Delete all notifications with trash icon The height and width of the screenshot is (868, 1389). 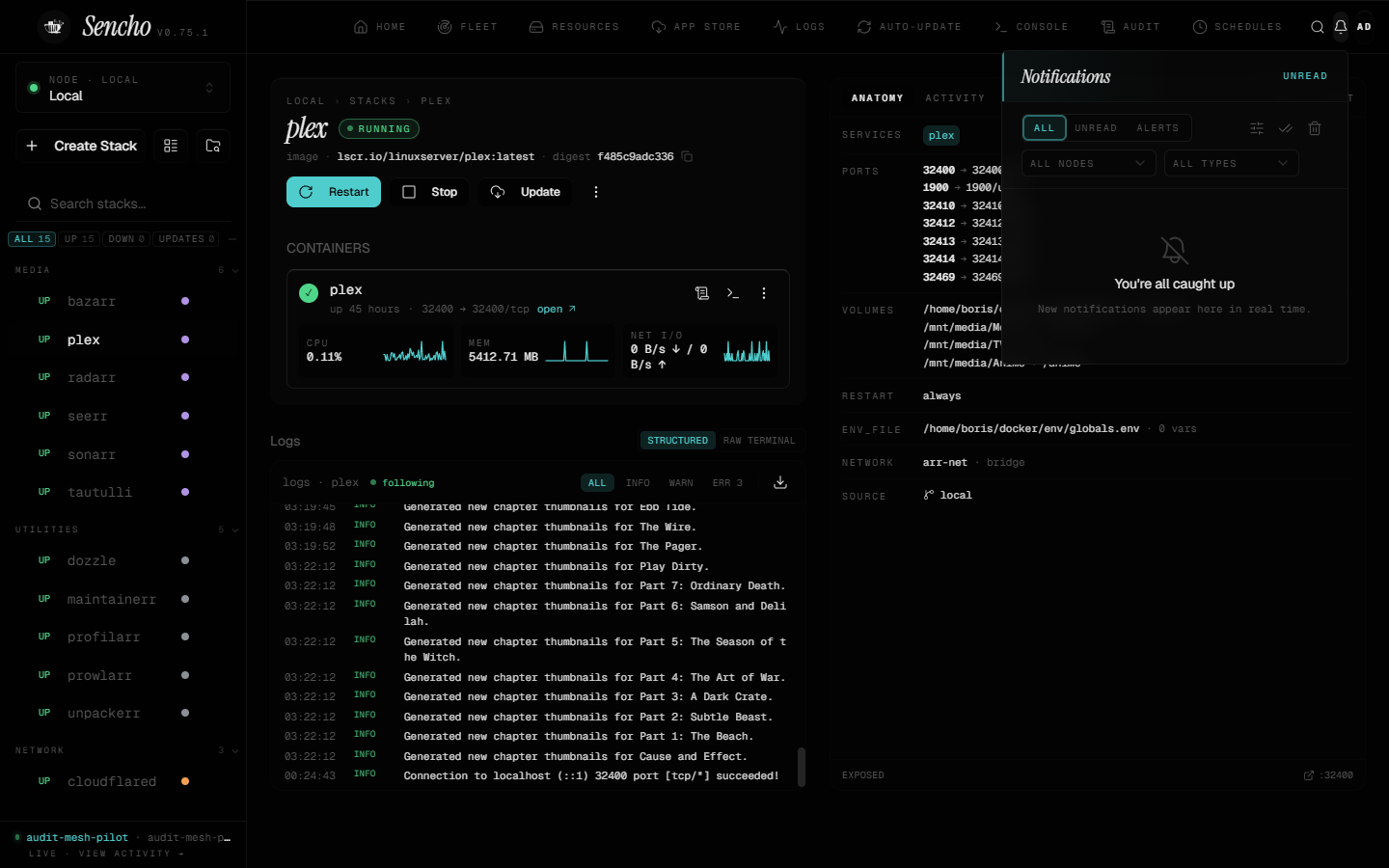[x=1315, y=128]
